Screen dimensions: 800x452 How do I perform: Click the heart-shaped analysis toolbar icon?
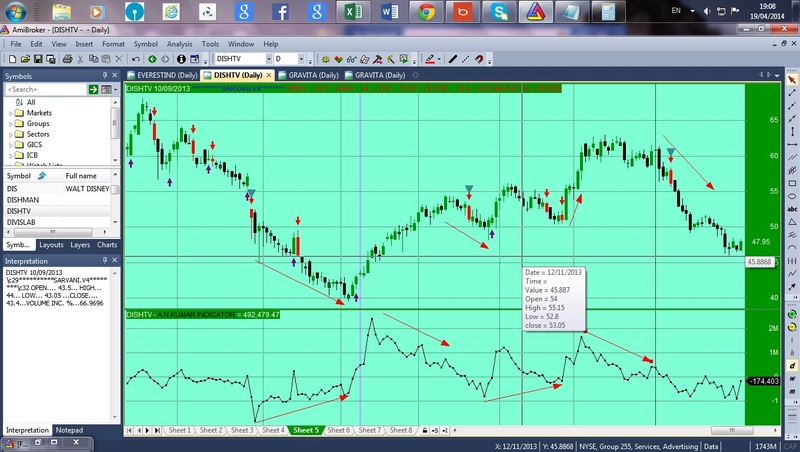(x=338, y=59)
